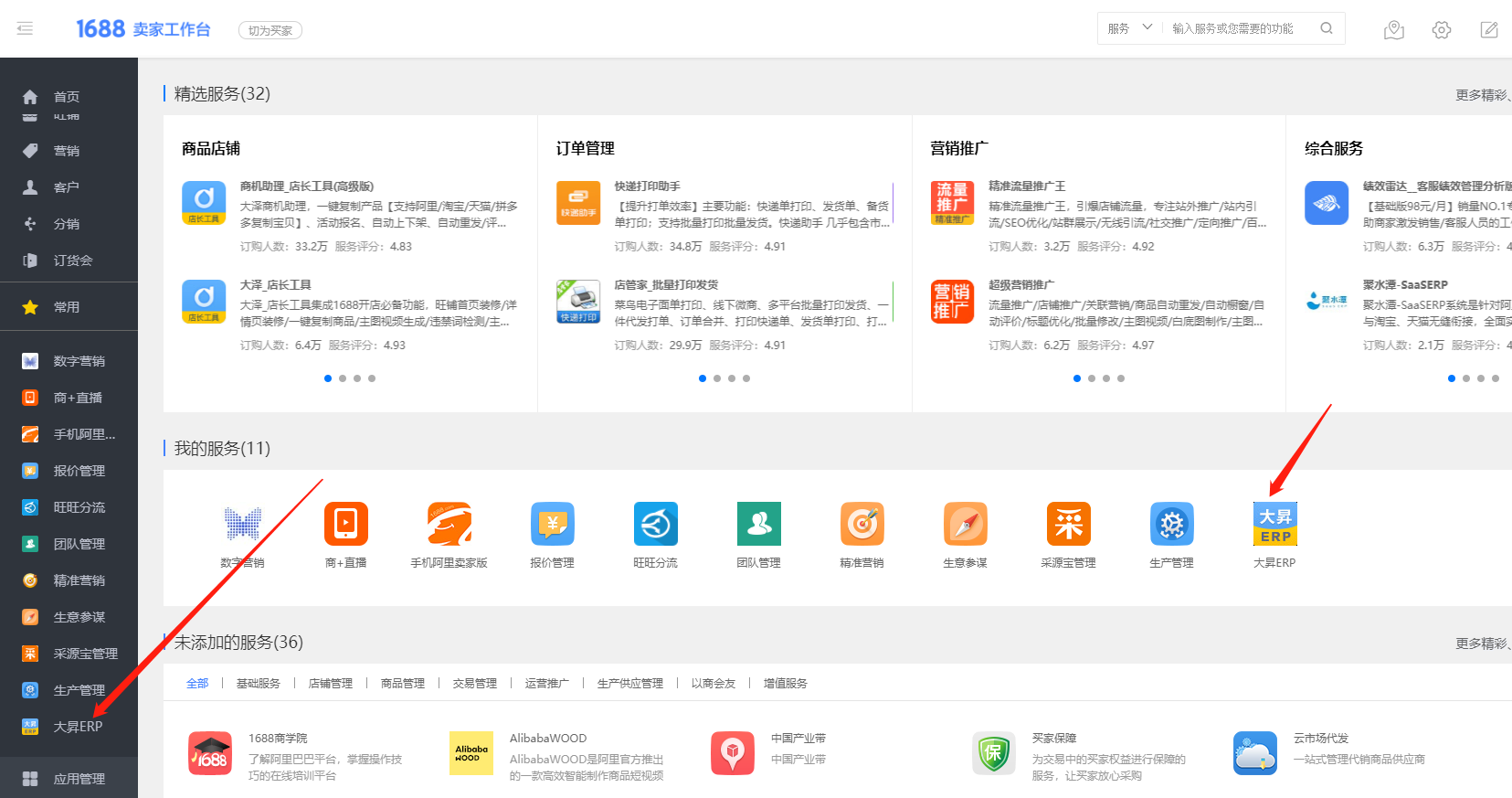Click the 店管家_批量打印发货 printer icon

point(578,302)
